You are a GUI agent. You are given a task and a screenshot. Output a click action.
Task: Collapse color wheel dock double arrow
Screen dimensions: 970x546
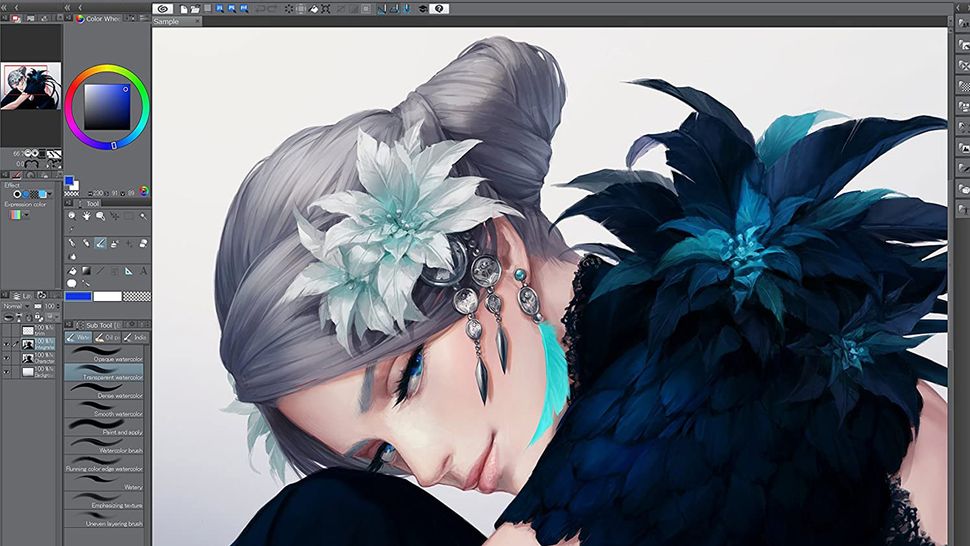(68, 7)
